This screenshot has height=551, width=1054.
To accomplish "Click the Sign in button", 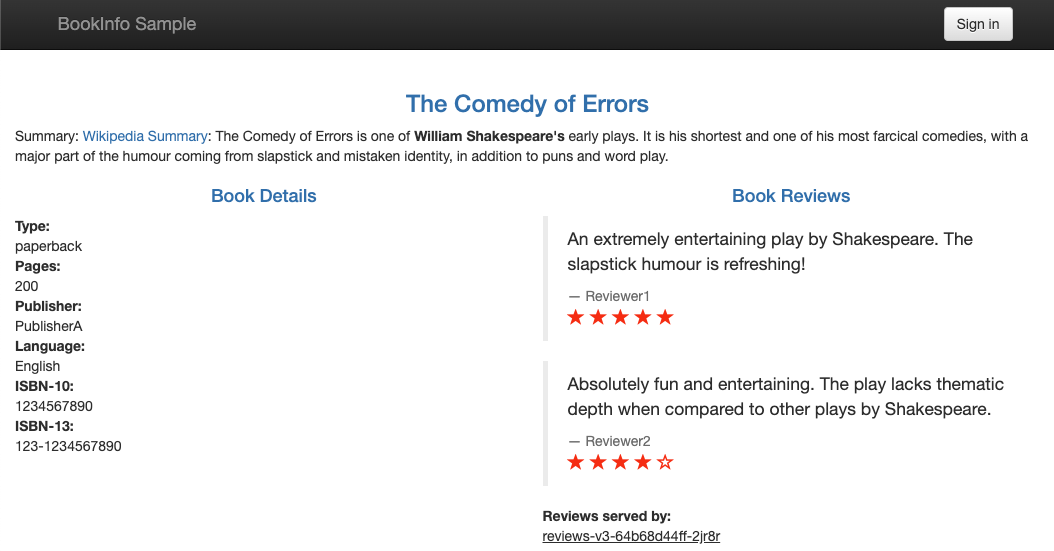I will tap(977, 24).
